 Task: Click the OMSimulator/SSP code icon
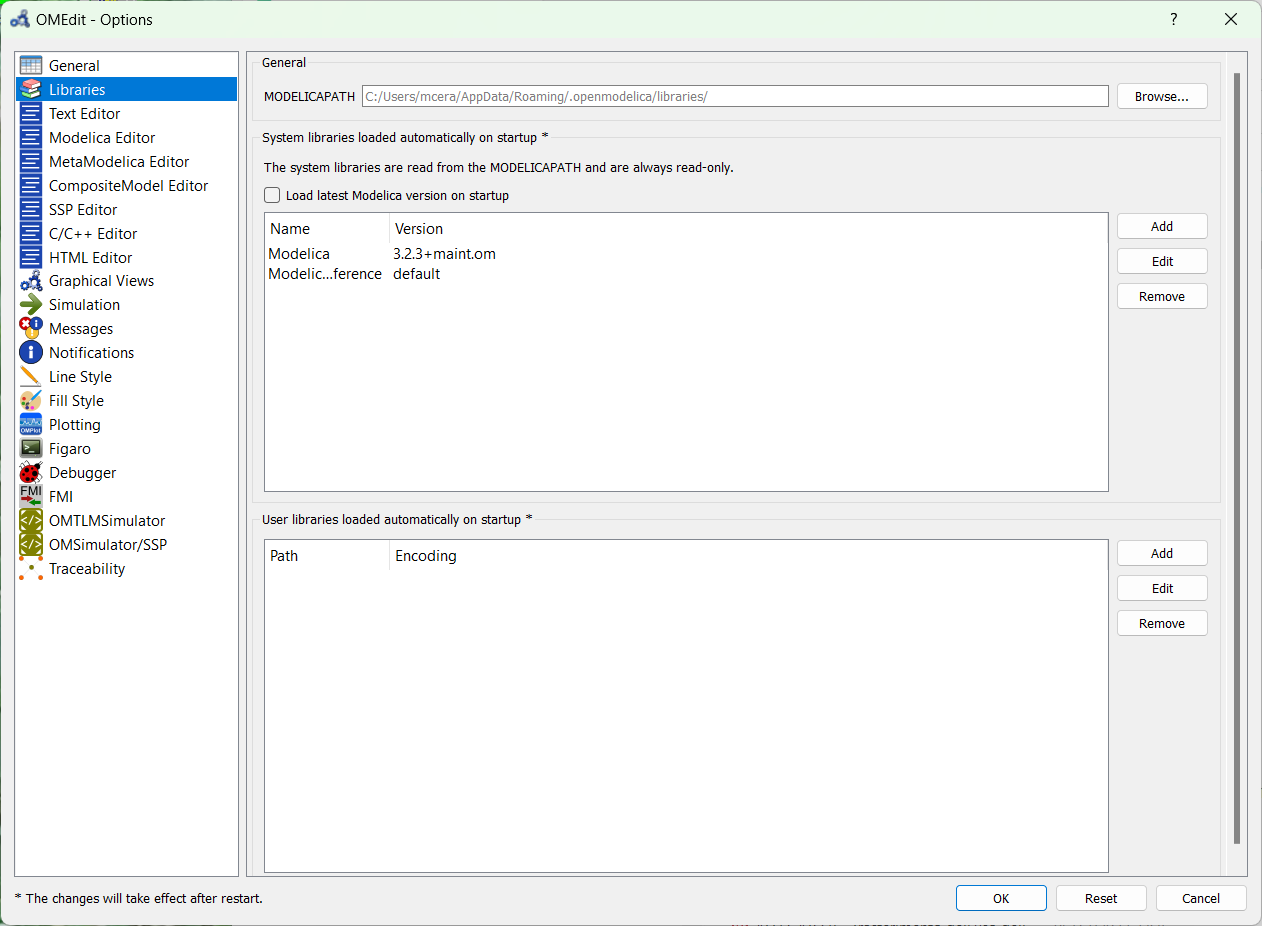[31, 545]
